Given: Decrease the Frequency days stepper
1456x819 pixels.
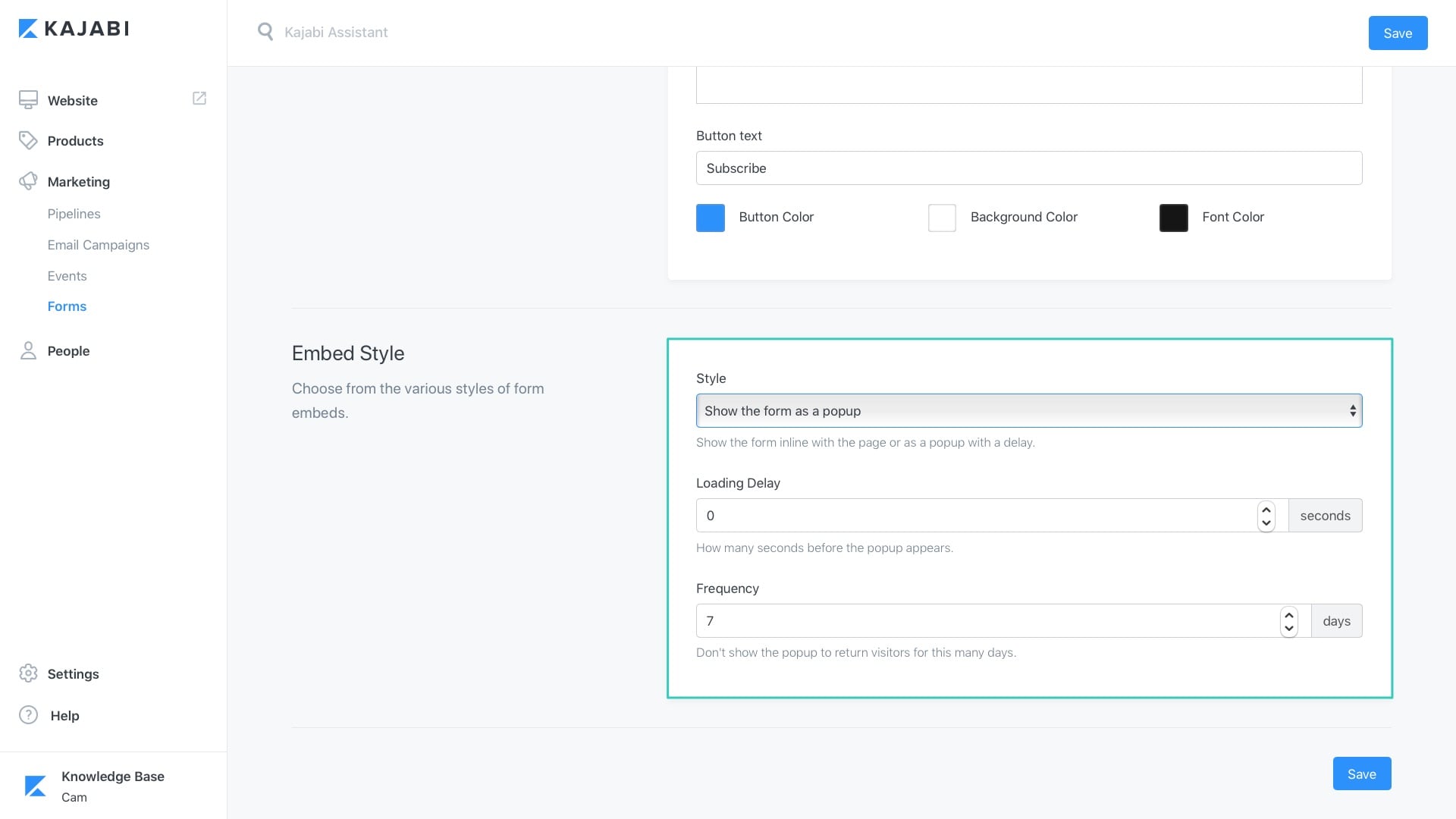Looking at the screenshot, I should 1288,628.
